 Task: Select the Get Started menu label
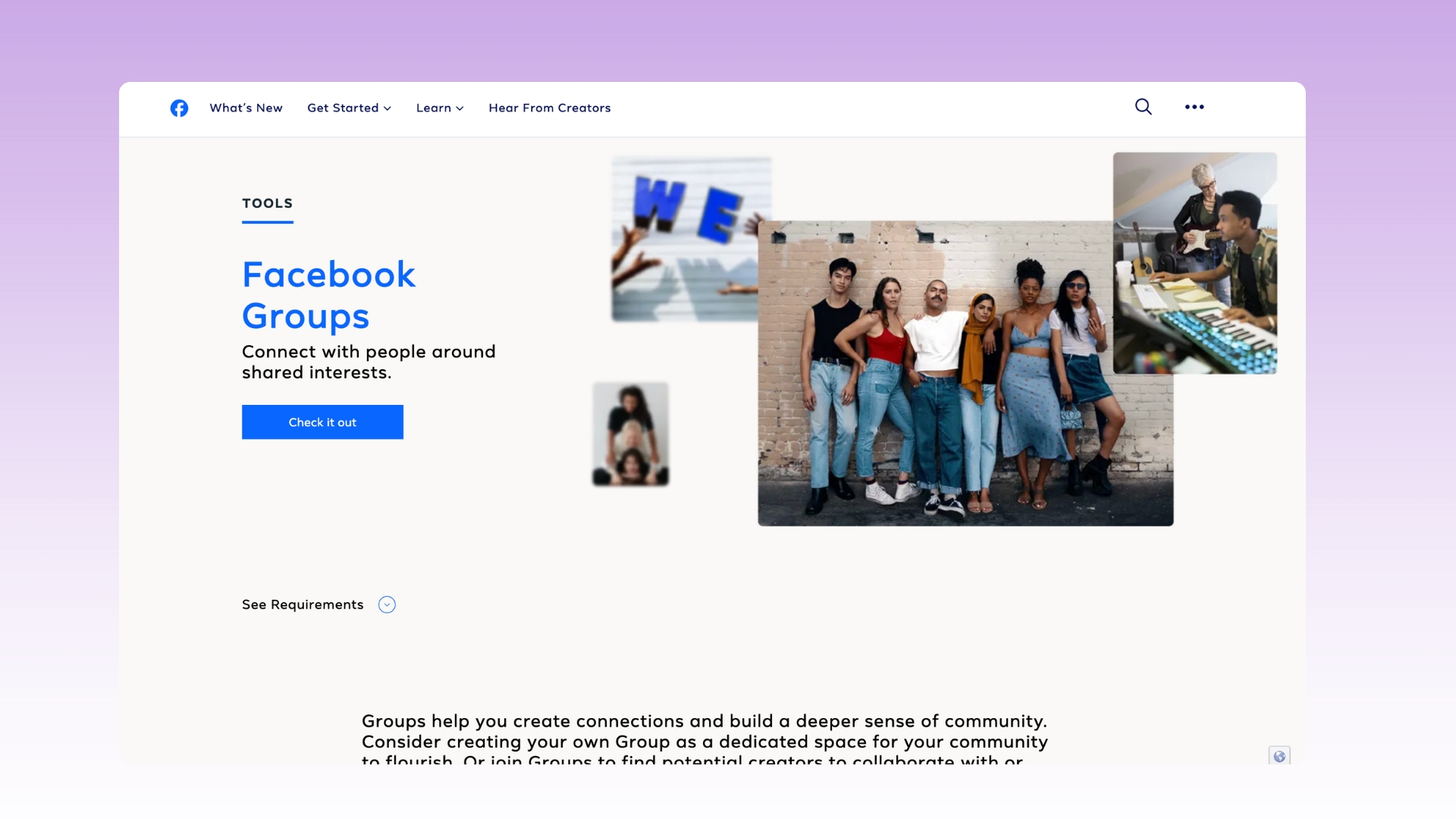tap(342, 108)
